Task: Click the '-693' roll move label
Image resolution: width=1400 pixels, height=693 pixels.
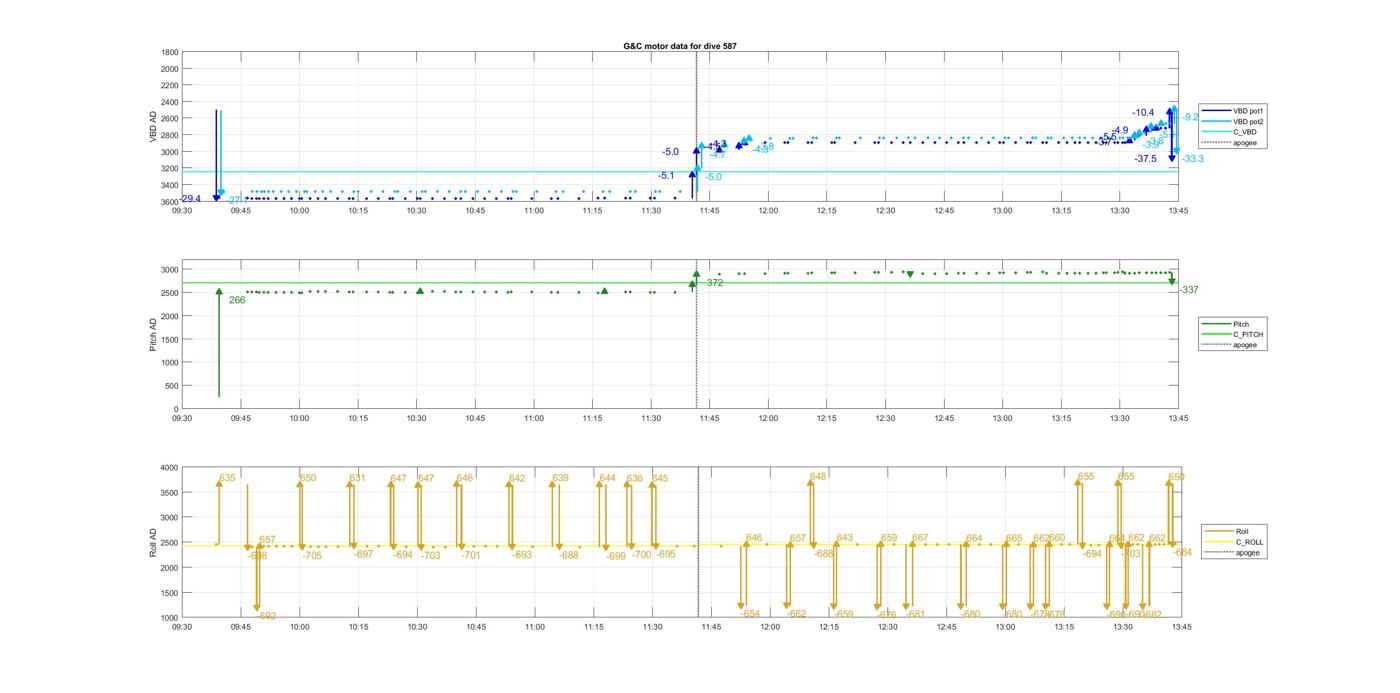Action: tap(522, 555)
